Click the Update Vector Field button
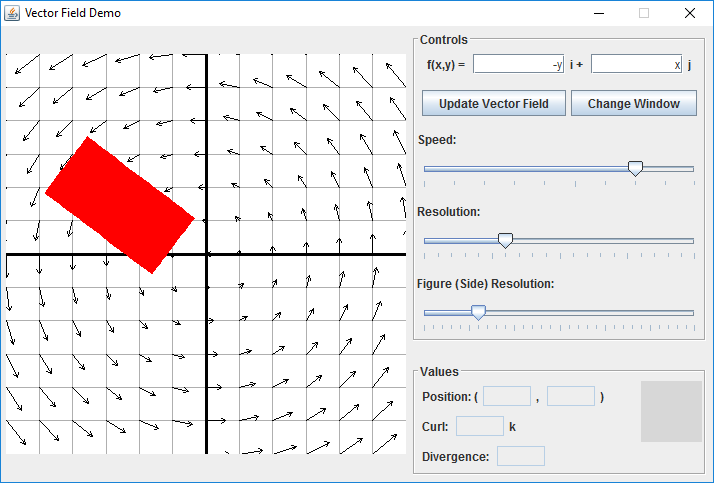The width and height of the screenshot is (714, 483). 494,103
